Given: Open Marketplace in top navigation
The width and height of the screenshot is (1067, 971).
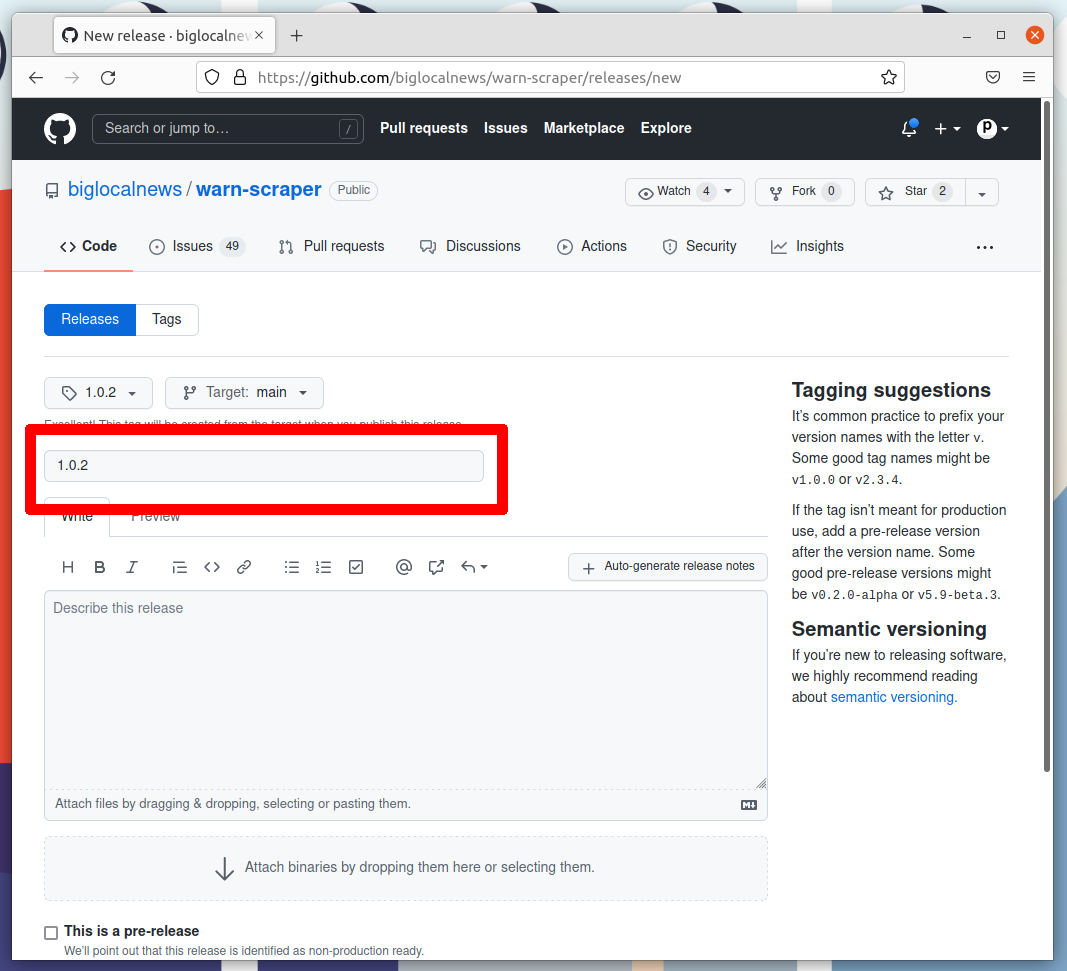Looking at the screenshot, I should click(x=584, y=128).
